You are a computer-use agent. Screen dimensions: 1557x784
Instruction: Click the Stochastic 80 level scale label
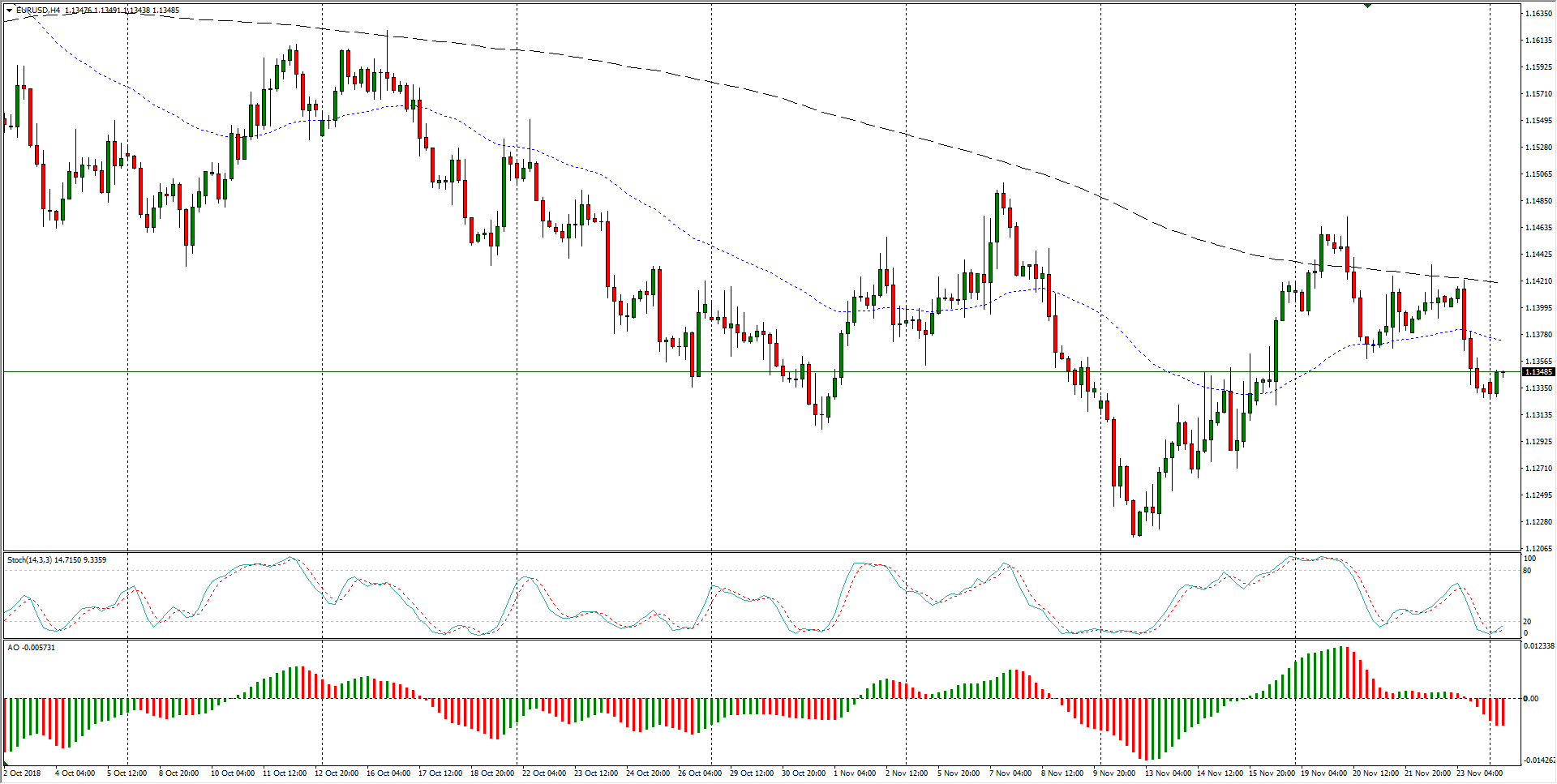pos(1527,571)
